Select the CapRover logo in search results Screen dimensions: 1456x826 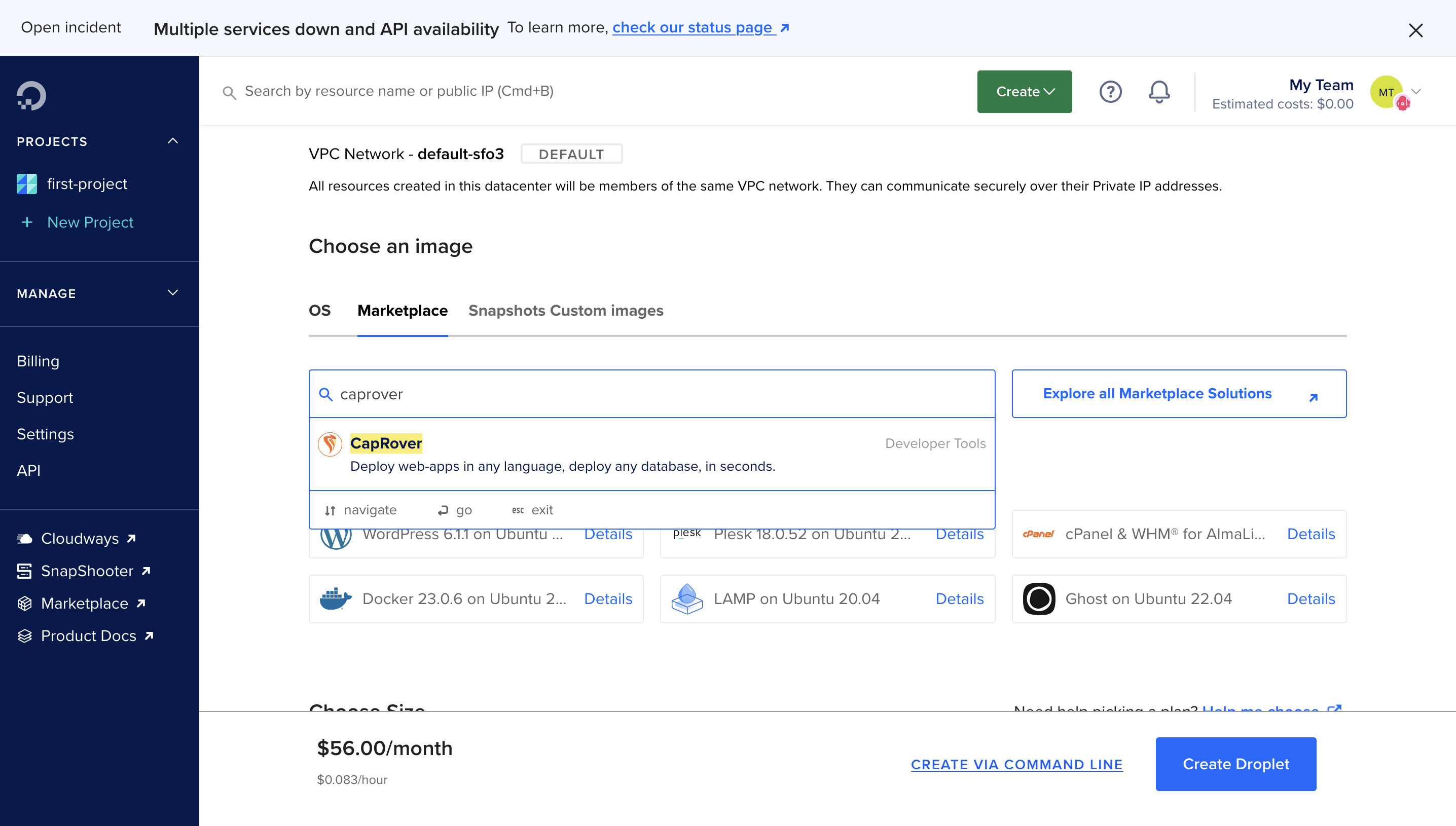click(330, 443)
